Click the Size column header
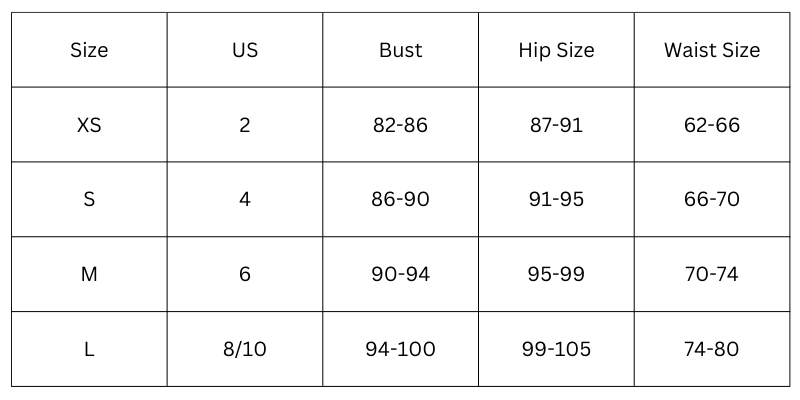Screen dimensions: 800x400 pos(89,50)
